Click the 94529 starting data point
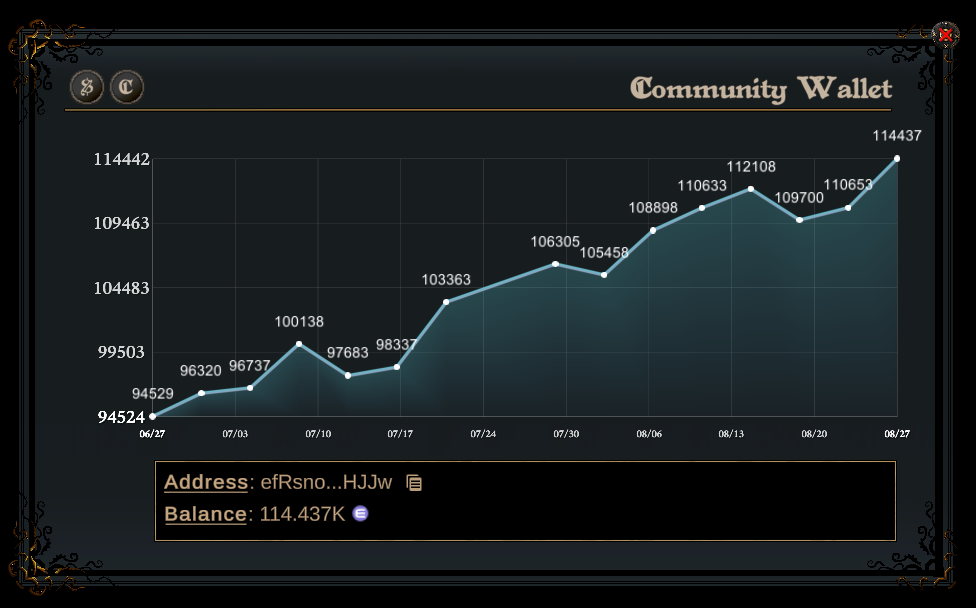 click(153, 416)
